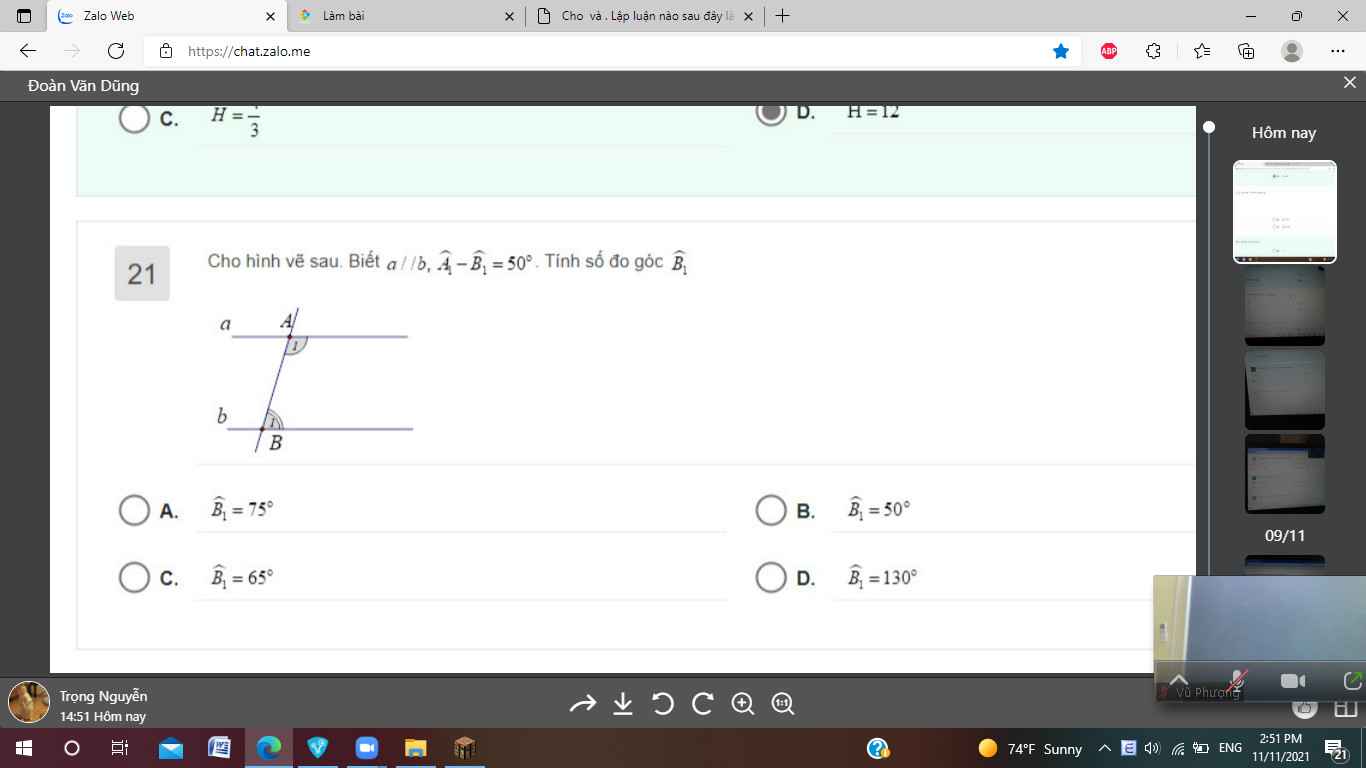1366x768 pixels.
Task: Close the Làm bài tab
Action: coord(509,16)
